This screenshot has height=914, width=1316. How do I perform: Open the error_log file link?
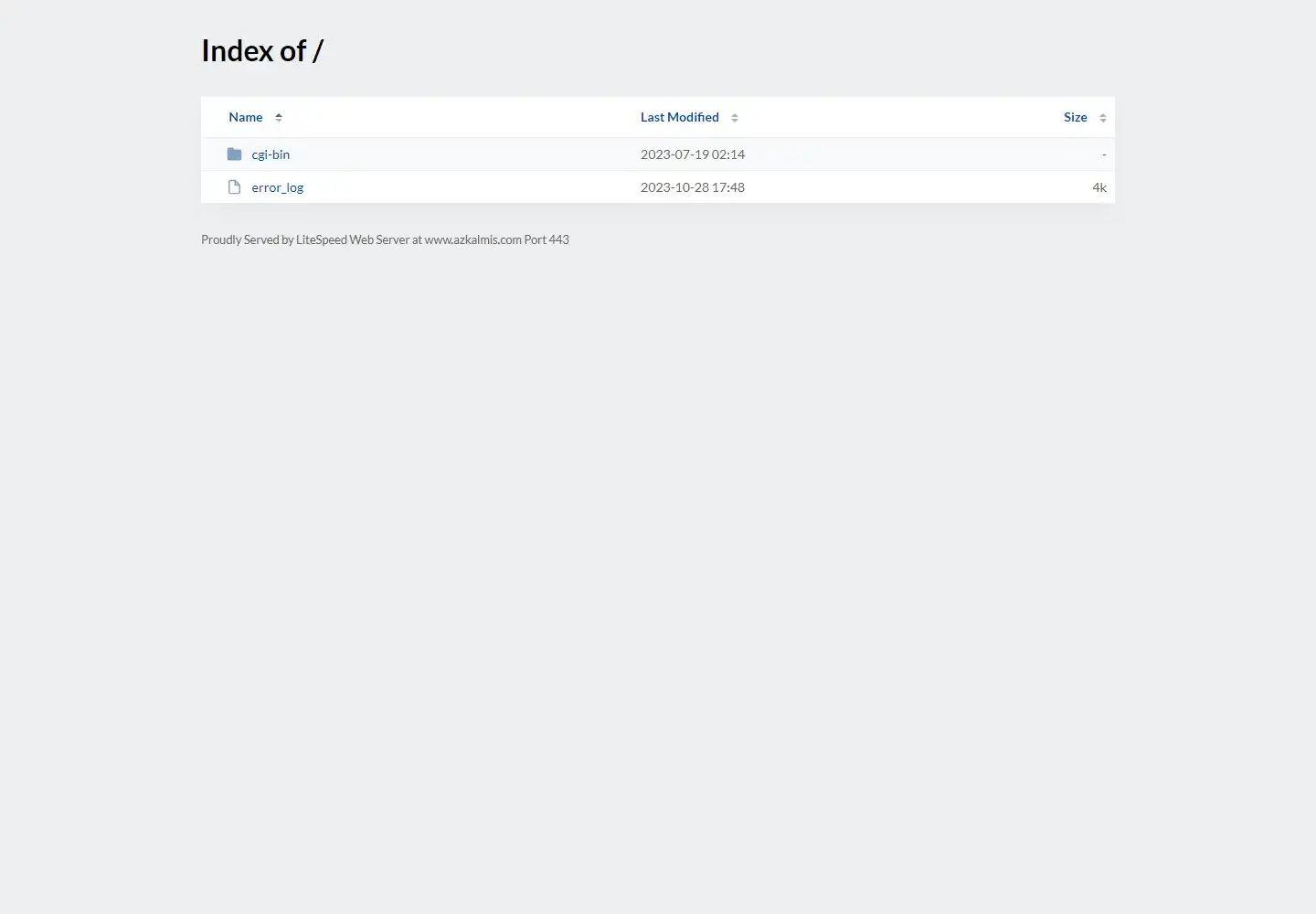278,187
